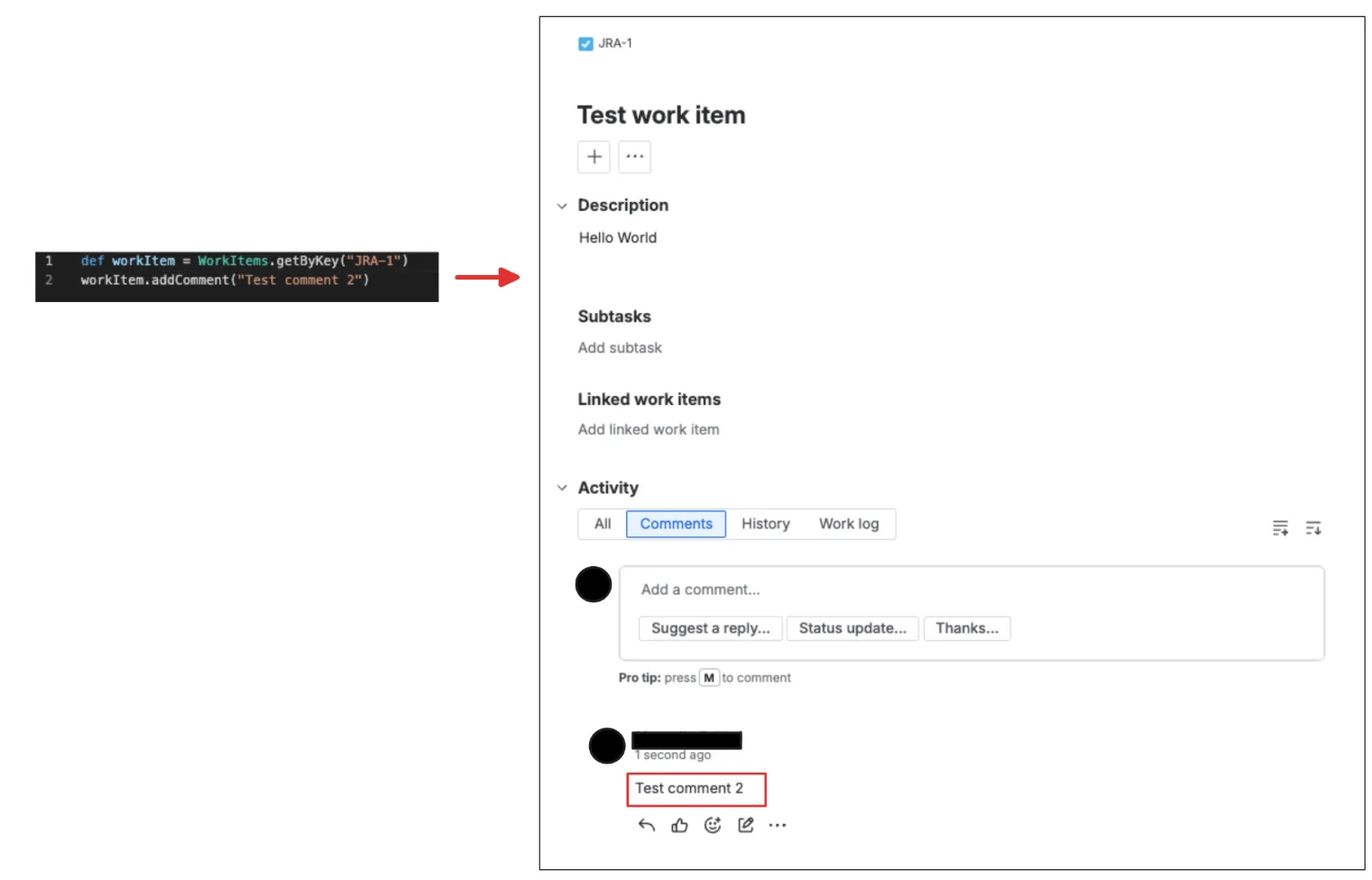1372x880 pixels.
Task: Click the JRA-1 work item key link
Action: (615, 43)
